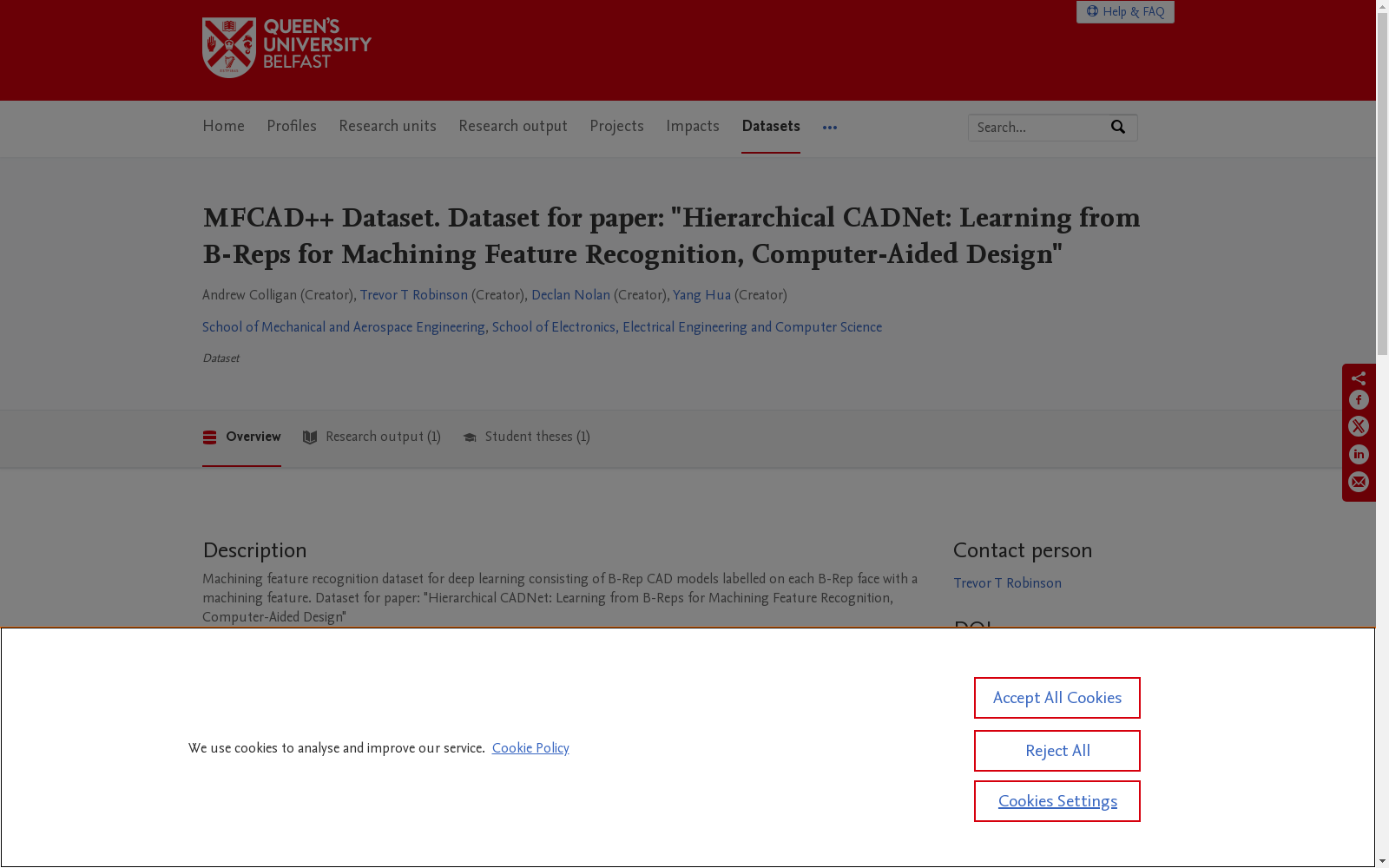Click the Queen's University Belfast logo

click(286, 48)
